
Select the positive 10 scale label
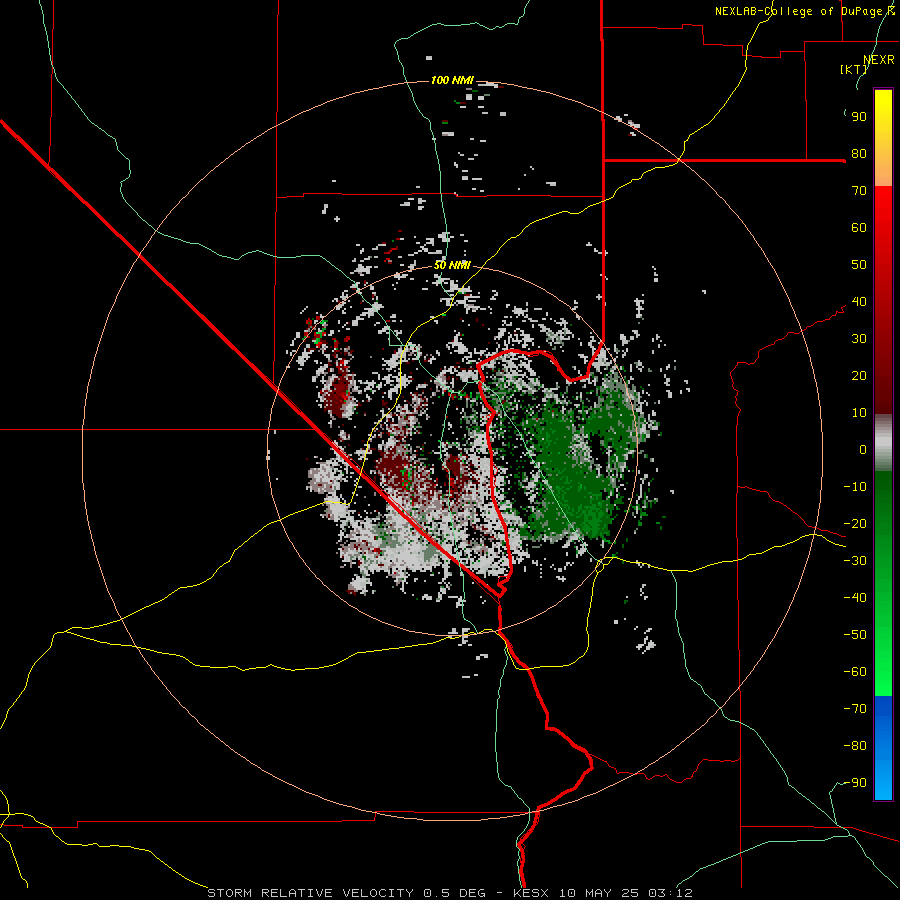[x=859, y=413]
